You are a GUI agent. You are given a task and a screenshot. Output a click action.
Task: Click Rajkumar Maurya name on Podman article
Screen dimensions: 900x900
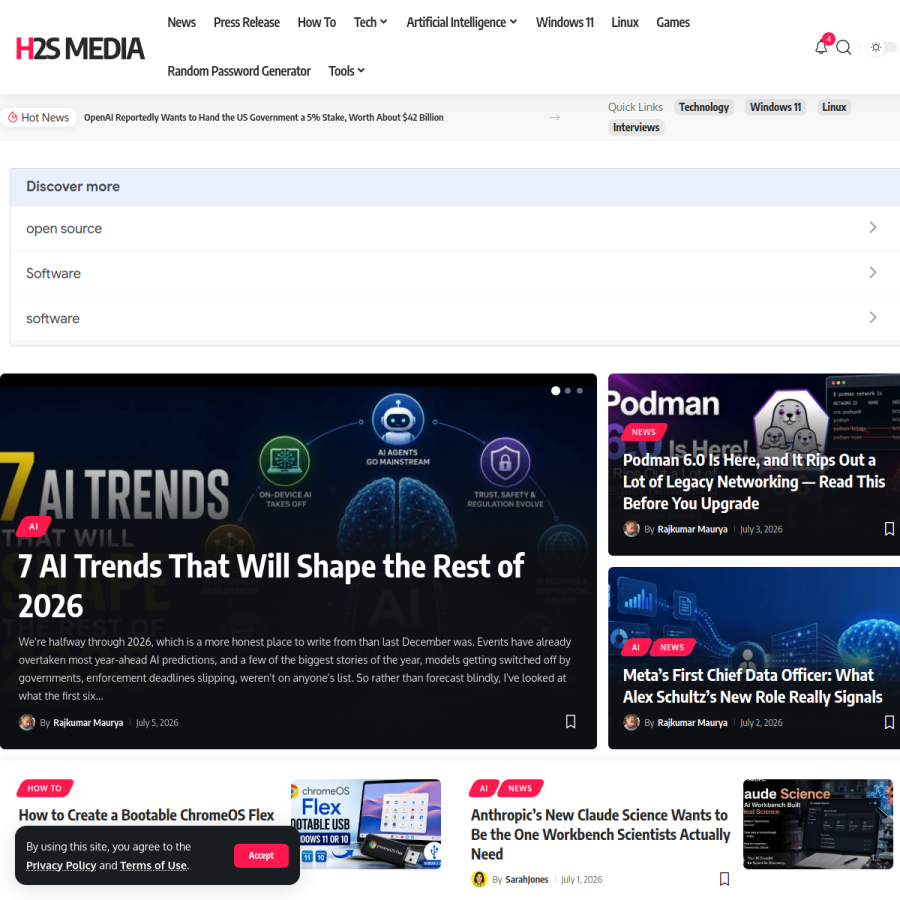pyautogui.click(x=692, y=529)
